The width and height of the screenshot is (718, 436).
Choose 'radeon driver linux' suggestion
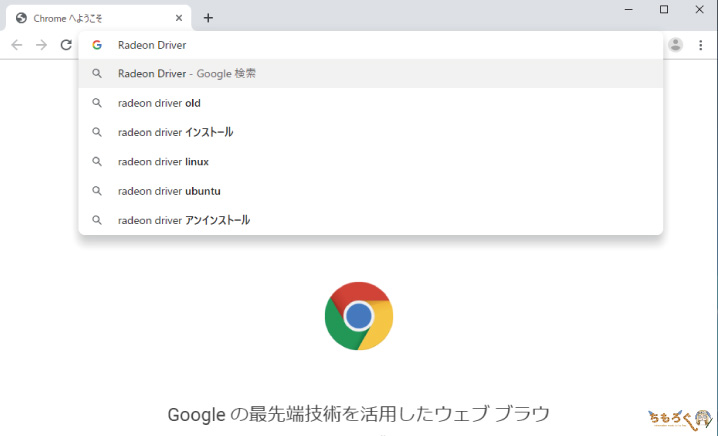click(x=370, y=162)
